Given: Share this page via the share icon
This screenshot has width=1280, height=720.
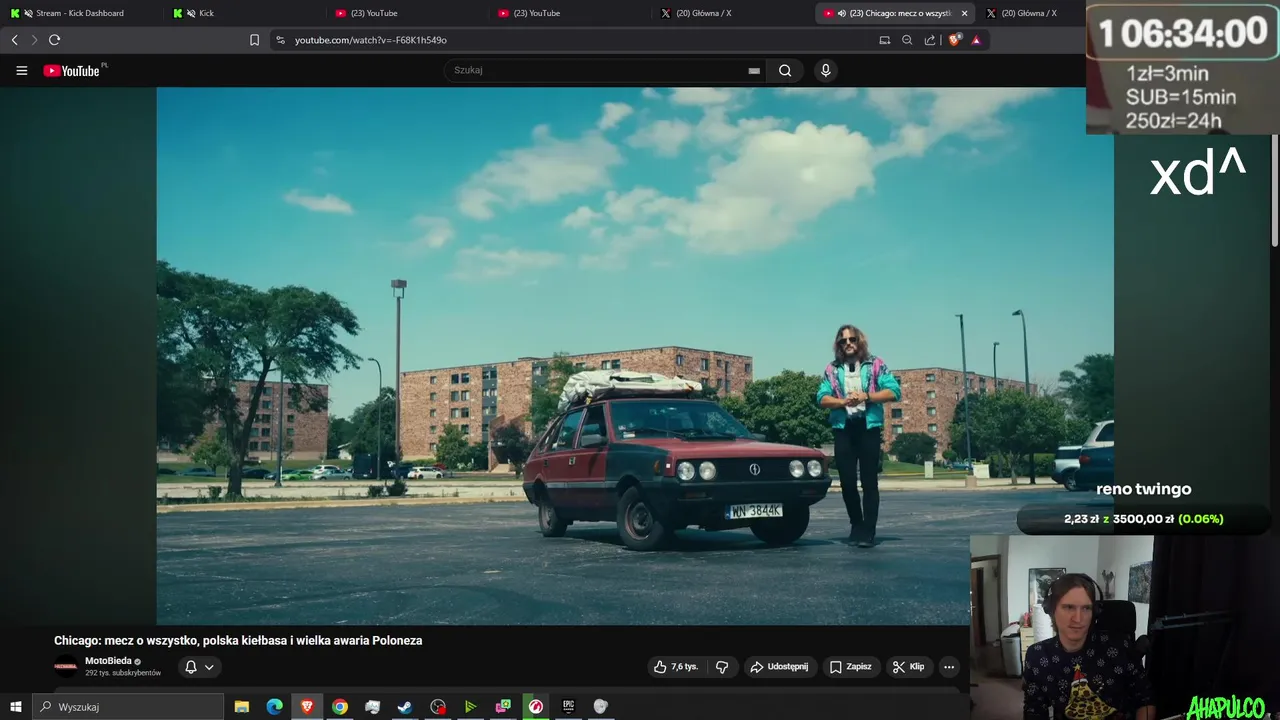Looking at the screenshot, I should (x=930, y=40).
